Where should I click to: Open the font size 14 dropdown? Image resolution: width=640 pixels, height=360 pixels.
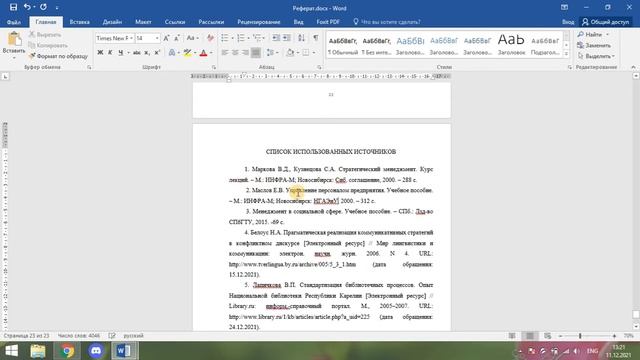tap(157, 38)
